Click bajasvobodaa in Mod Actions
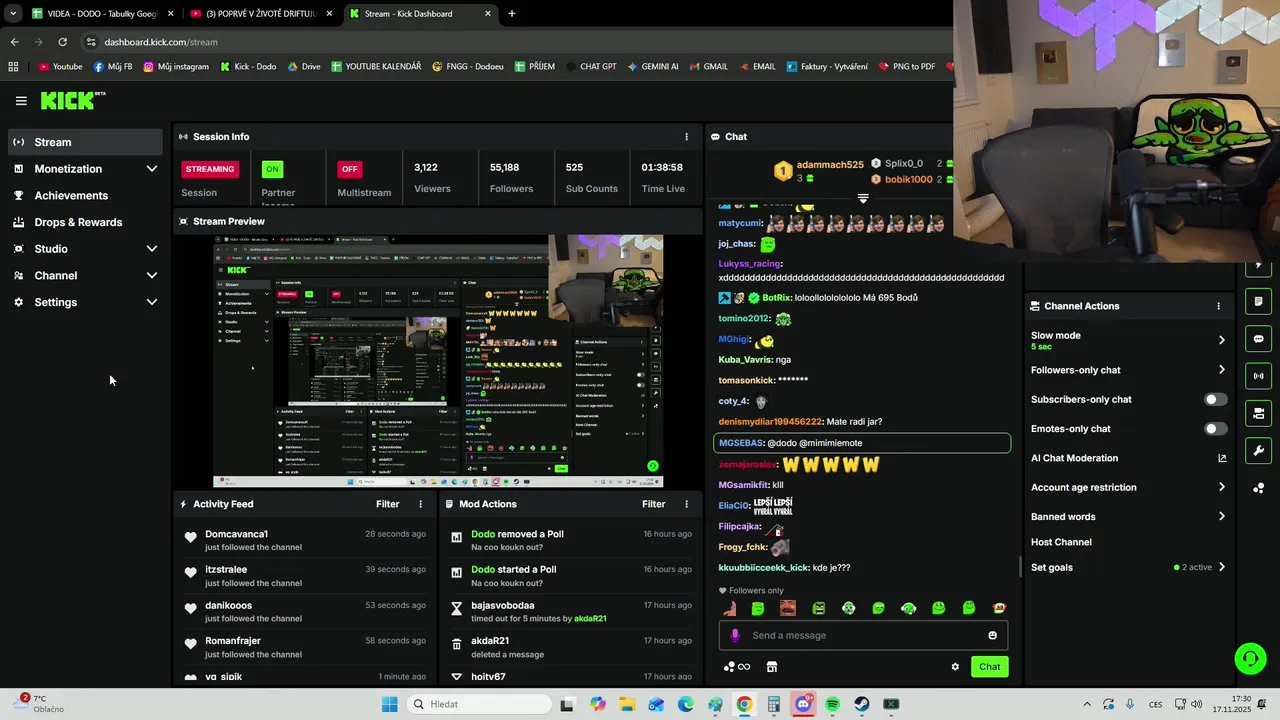1280x720 pixels. (503, 606)
